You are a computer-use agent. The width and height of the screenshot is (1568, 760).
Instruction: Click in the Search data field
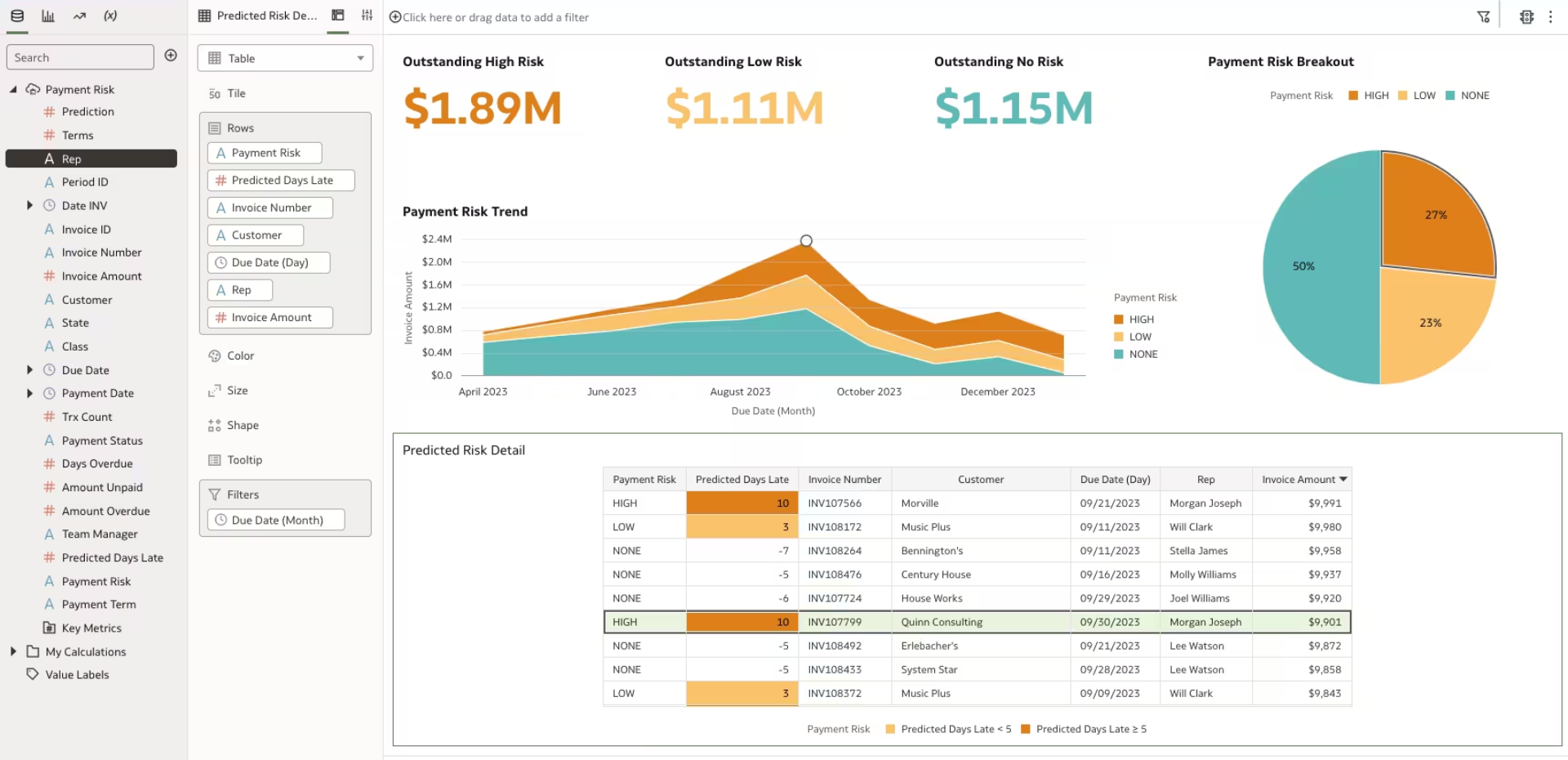coord(80,57)
